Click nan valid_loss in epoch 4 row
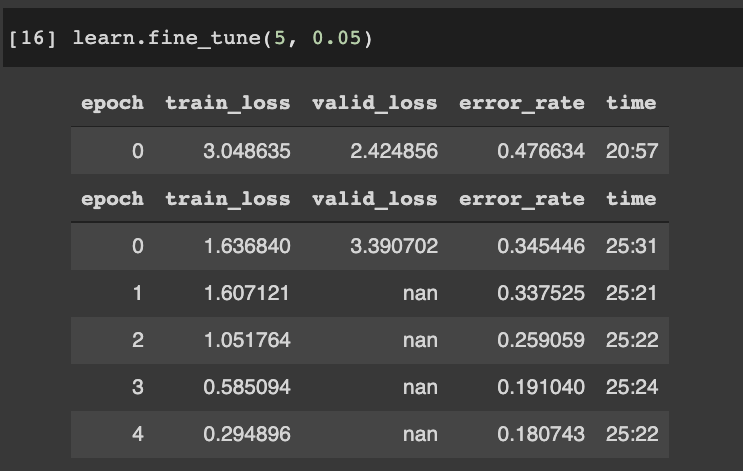The height and width of the screenshot is (471, 743). pyautogui.click(x=420, y=435)
